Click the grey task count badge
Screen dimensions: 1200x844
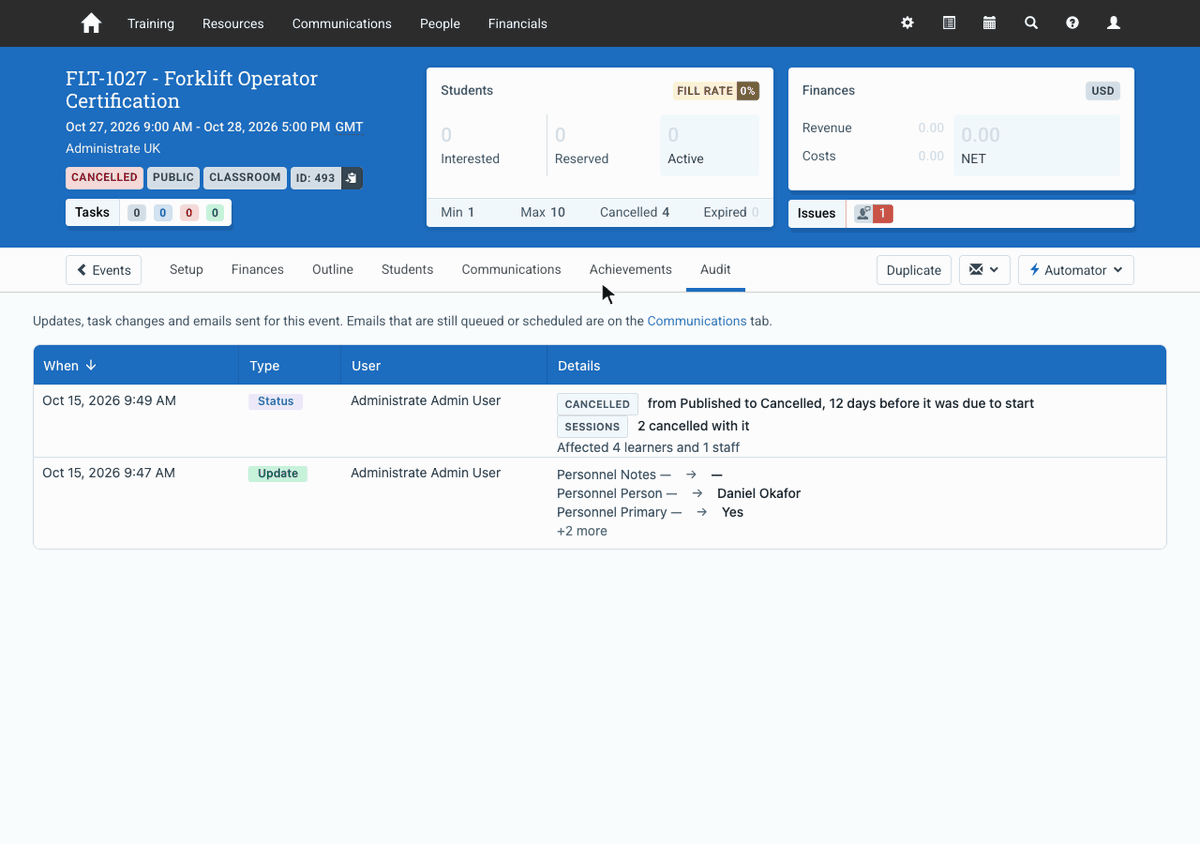(137, 213)
